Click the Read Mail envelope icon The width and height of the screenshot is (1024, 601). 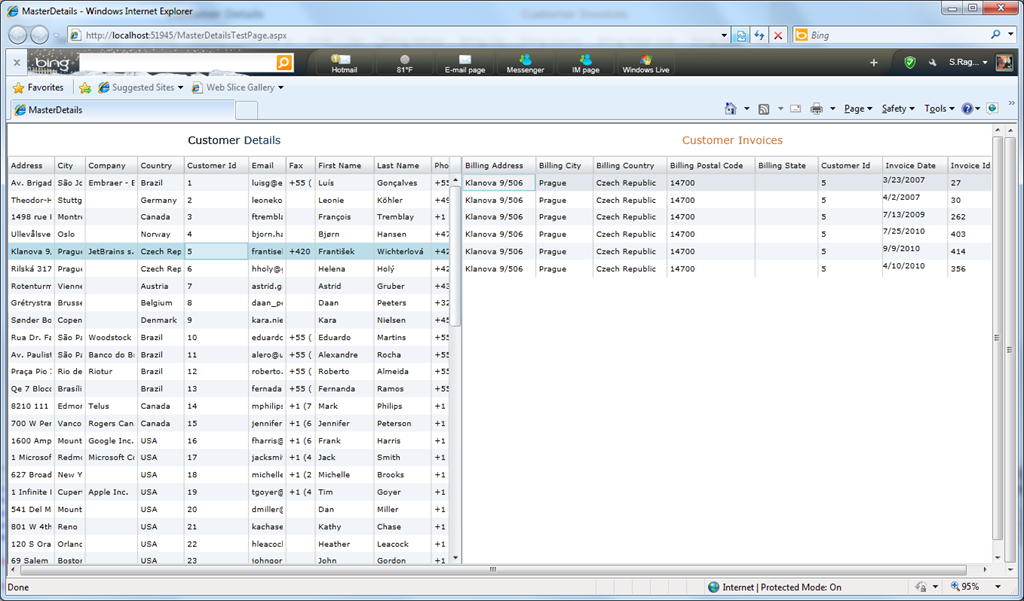795,109
